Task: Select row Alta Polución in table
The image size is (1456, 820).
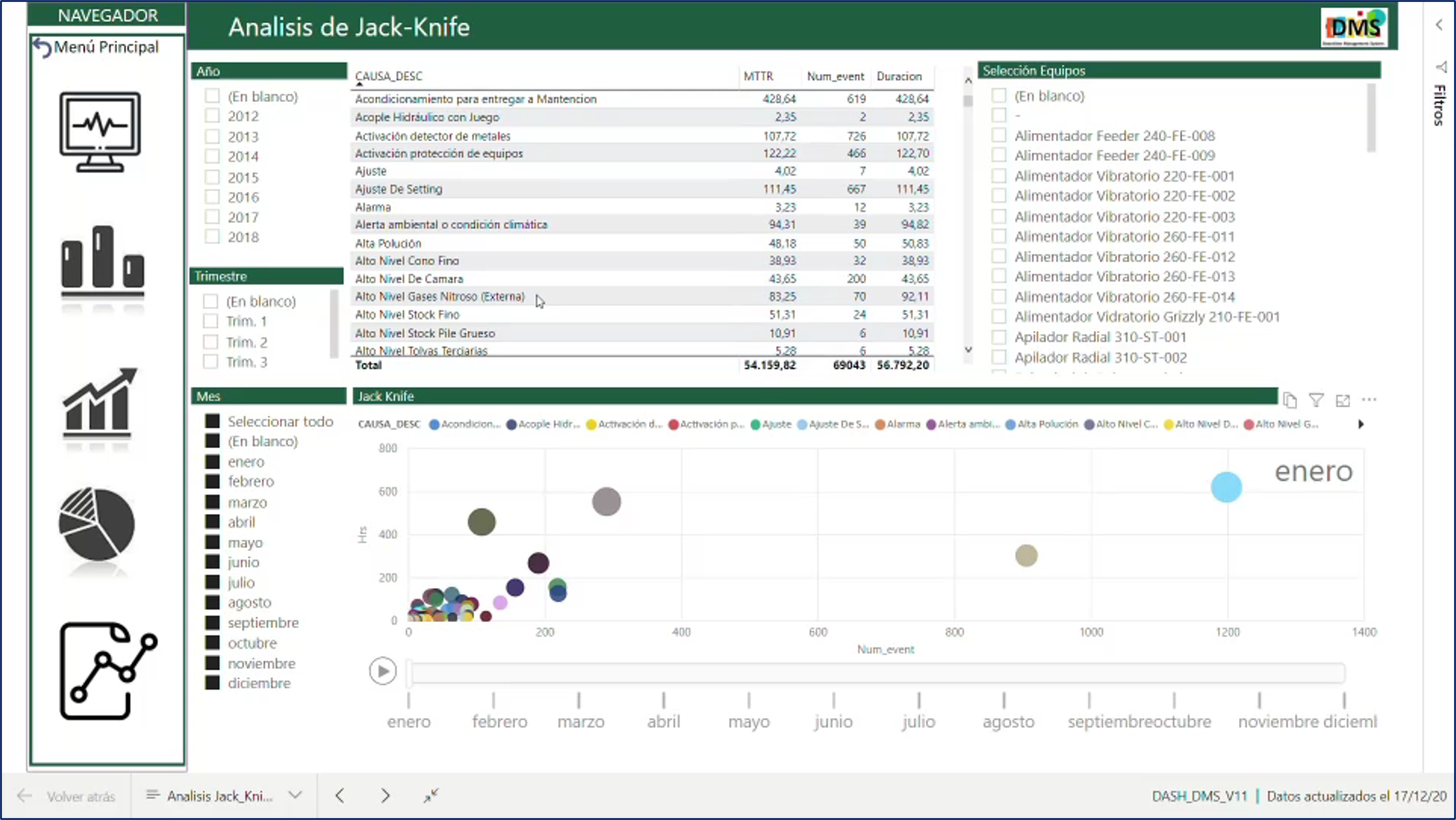Action: click(642, 243)
